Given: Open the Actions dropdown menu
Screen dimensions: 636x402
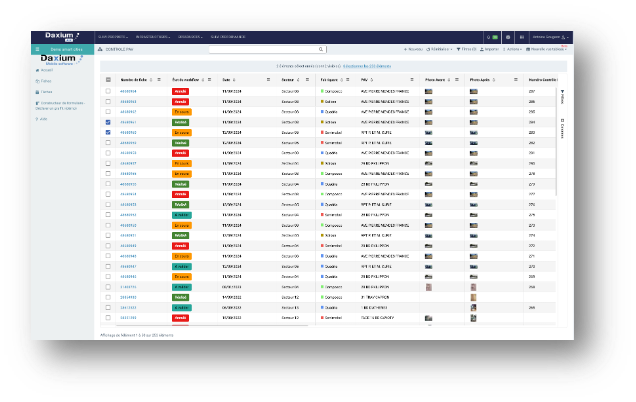Looking at the screenshot, I should [x=513, y=48].
